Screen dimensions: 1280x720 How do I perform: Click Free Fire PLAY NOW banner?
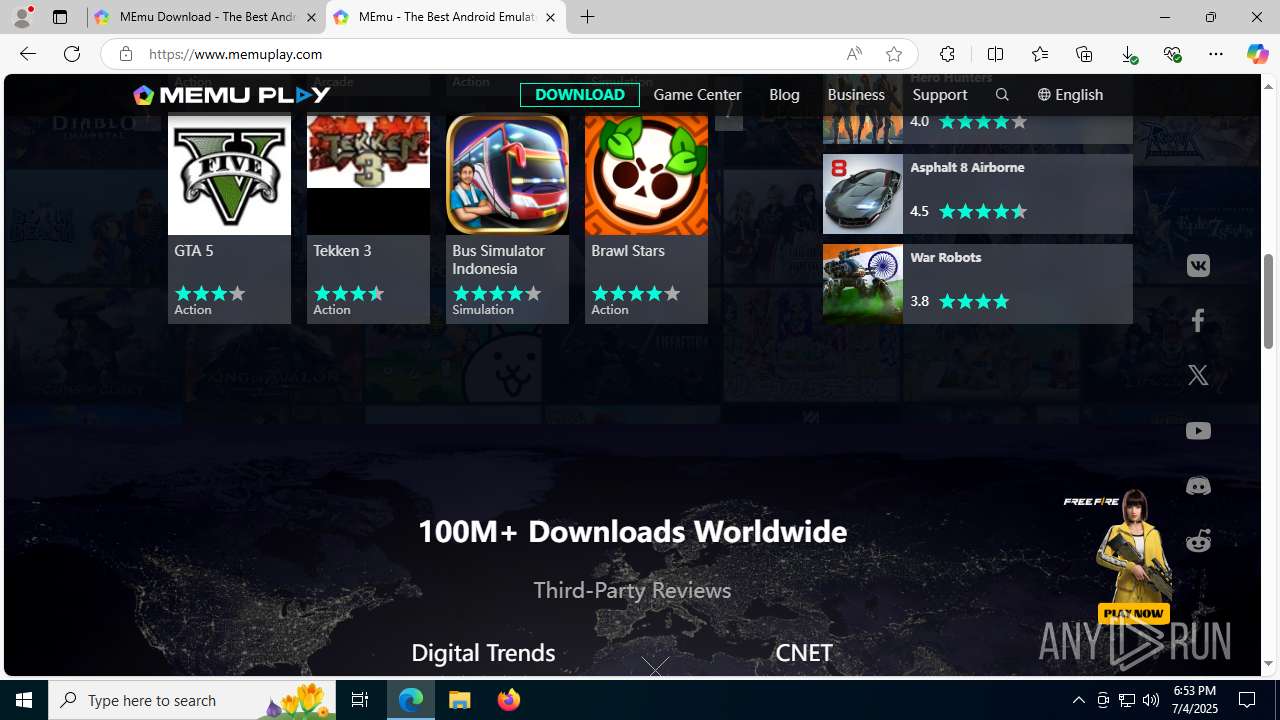1133,613
